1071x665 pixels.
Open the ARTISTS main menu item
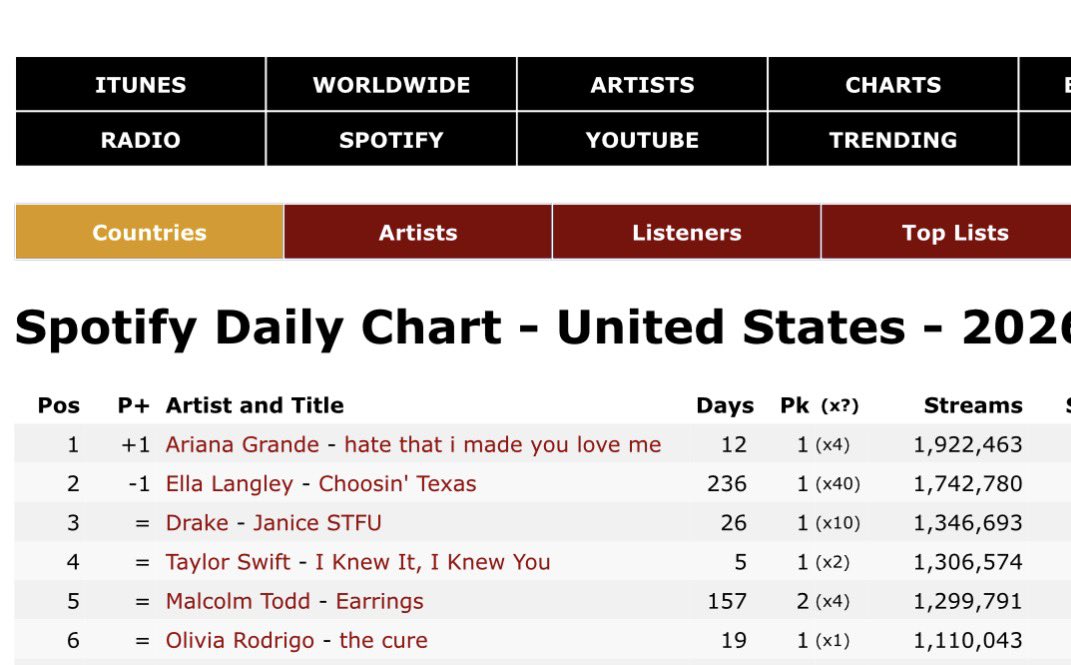coord(642,84)
